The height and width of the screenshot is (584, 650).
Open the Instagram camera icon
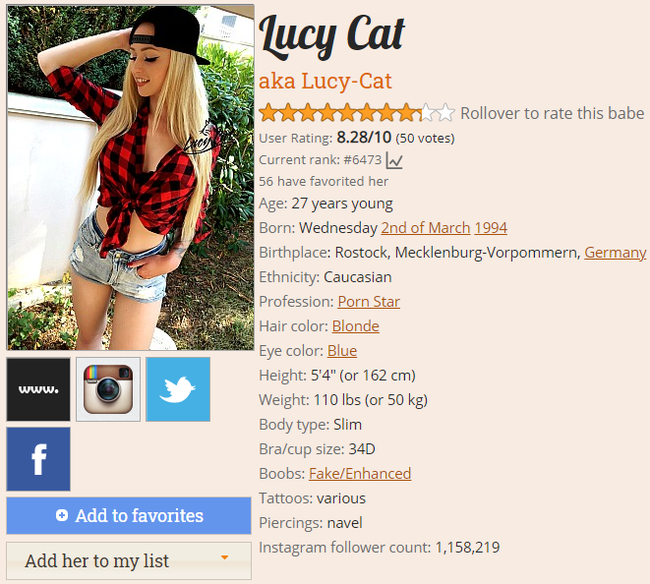108,390
